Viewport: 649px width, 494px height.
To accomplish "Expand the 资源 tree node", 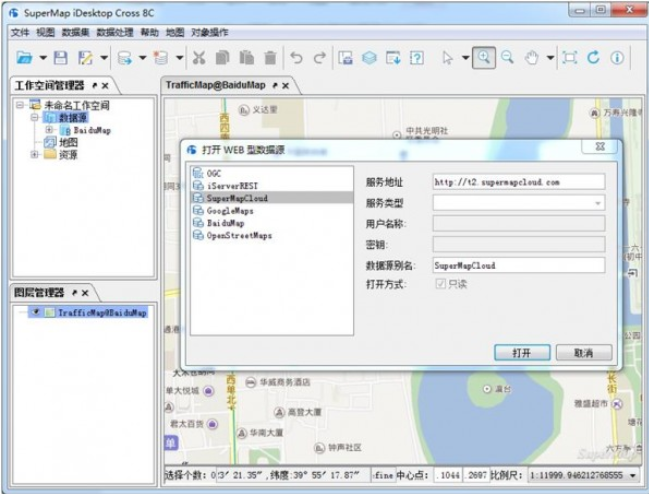I will tap(35, 155).
